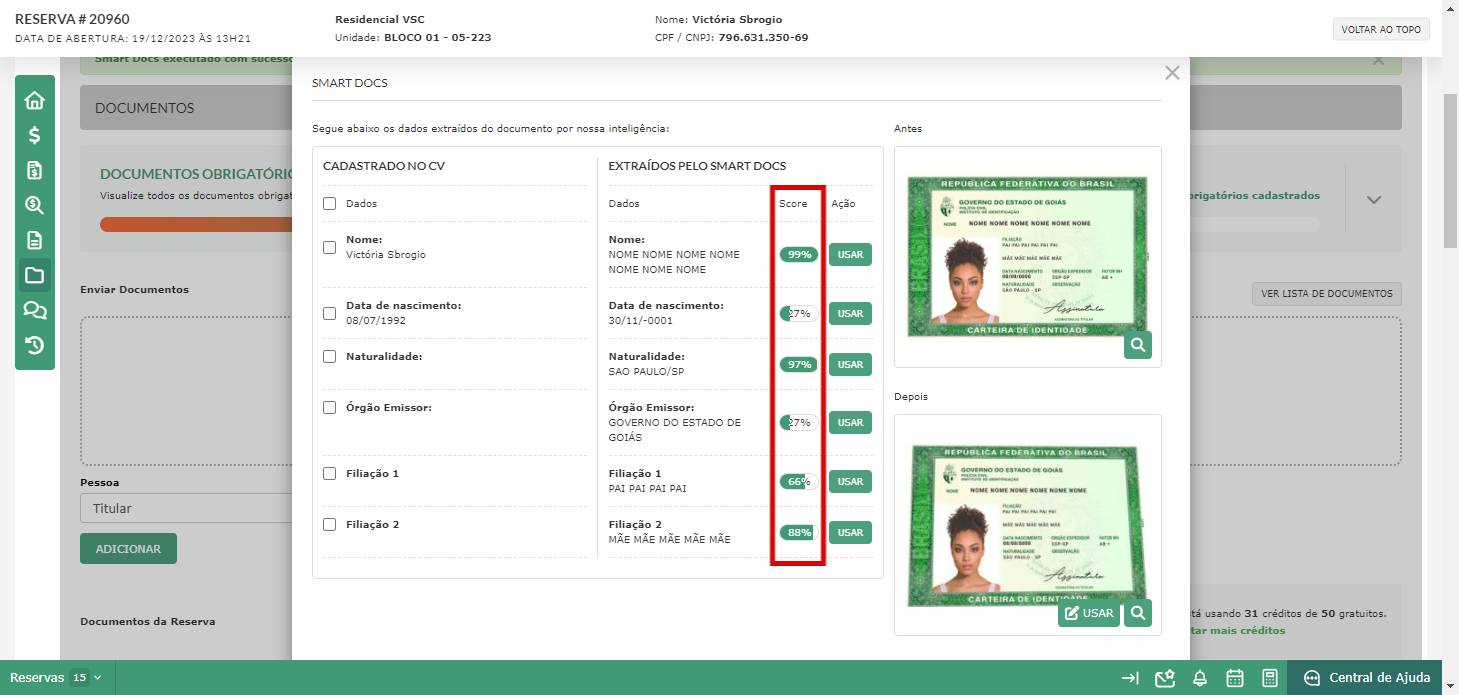The width and height of the screenshot is (1459, 695).
Task: Click 'Residencial VSC' header text
Action: [x=379, y=19]
